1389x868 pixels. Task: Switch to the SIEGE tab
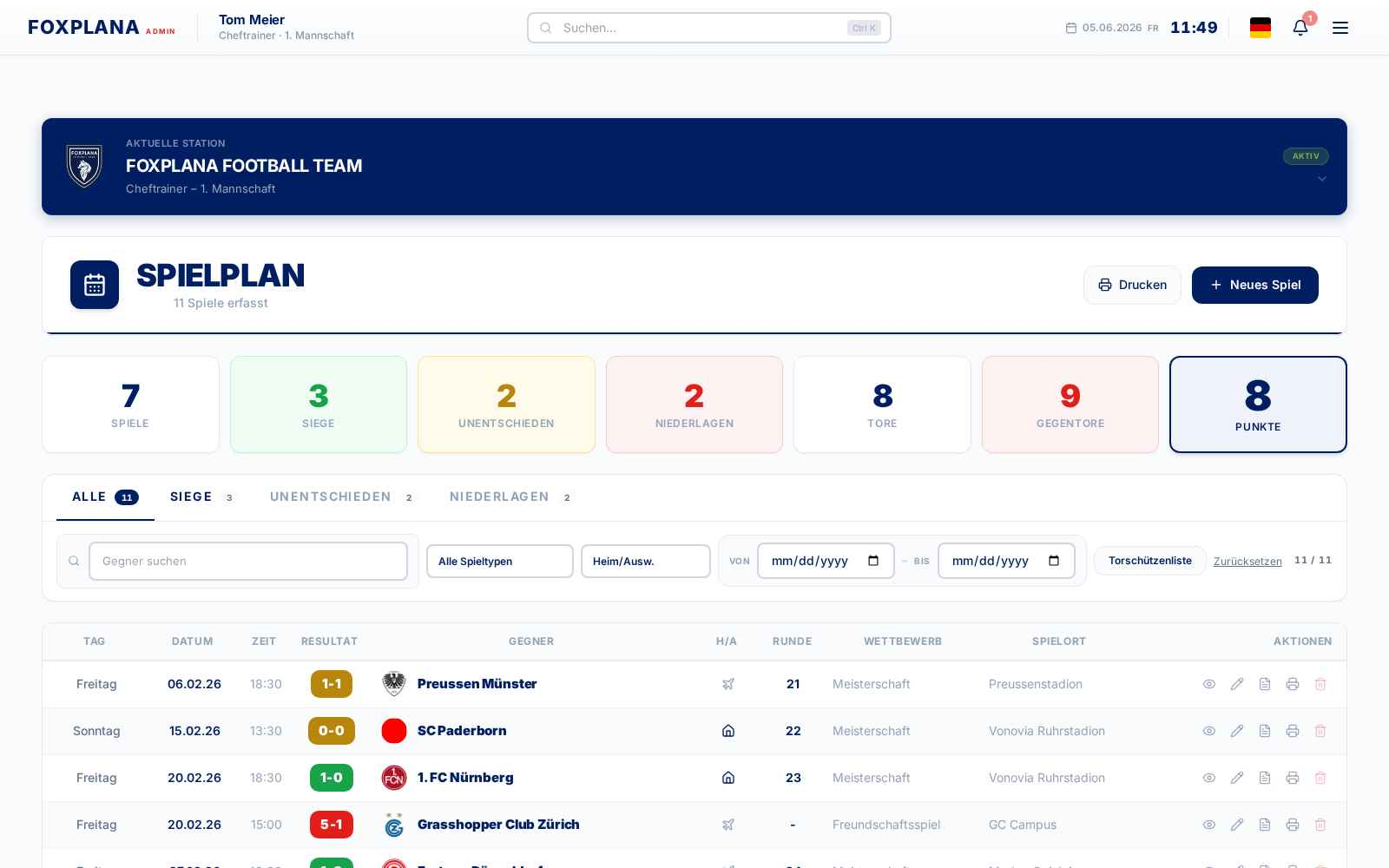point(202,497)
